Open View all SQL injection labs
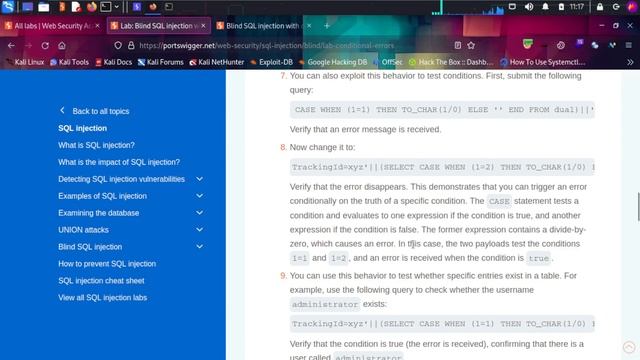 pyautogui.click(x=102, y=298)
